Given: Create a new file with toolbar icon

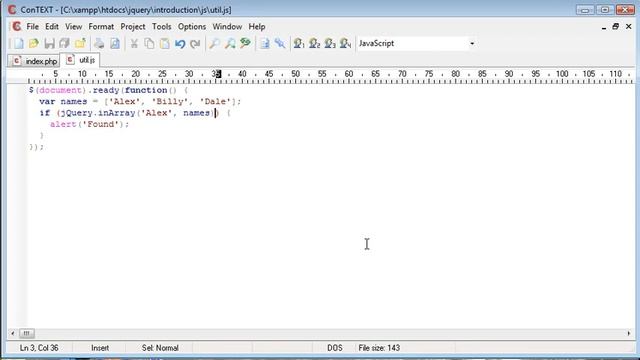Looking at the screenshot, I should (x=18, y=43).
